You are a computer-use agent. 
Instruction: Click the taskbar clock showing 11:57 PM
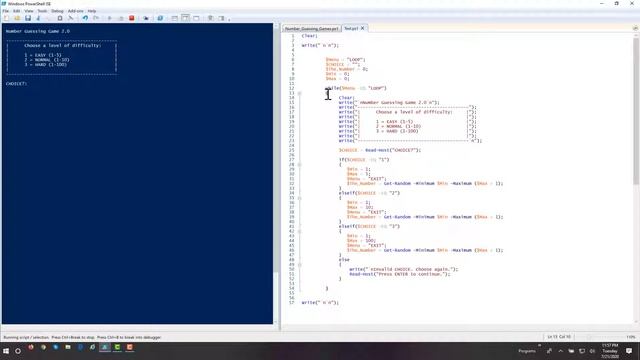pyautogui.click(x=610, y=351)
